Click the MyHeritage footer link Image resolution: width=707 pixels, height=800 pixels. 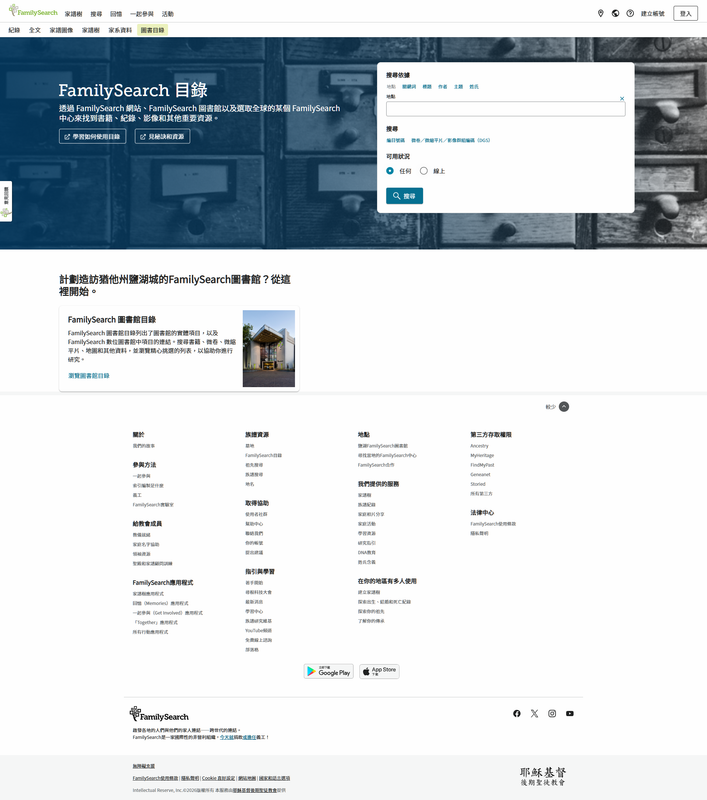(482, 456)
